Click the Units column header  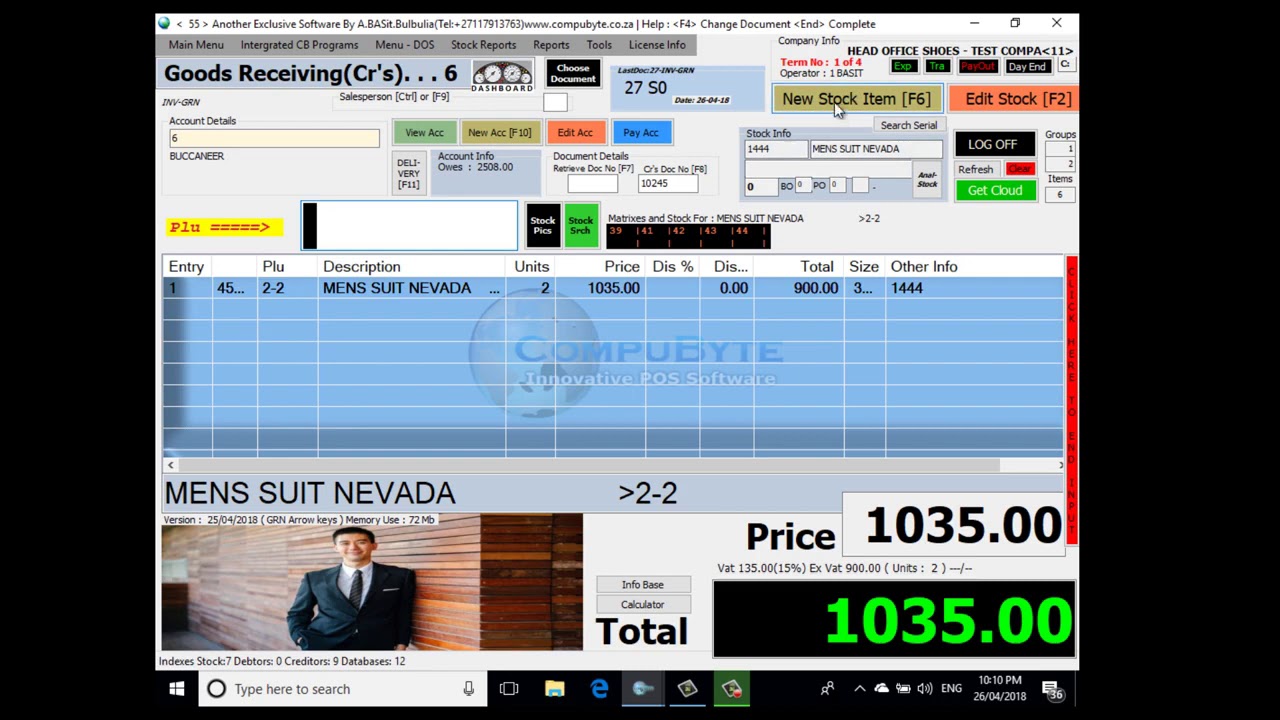tap(531, 267)
